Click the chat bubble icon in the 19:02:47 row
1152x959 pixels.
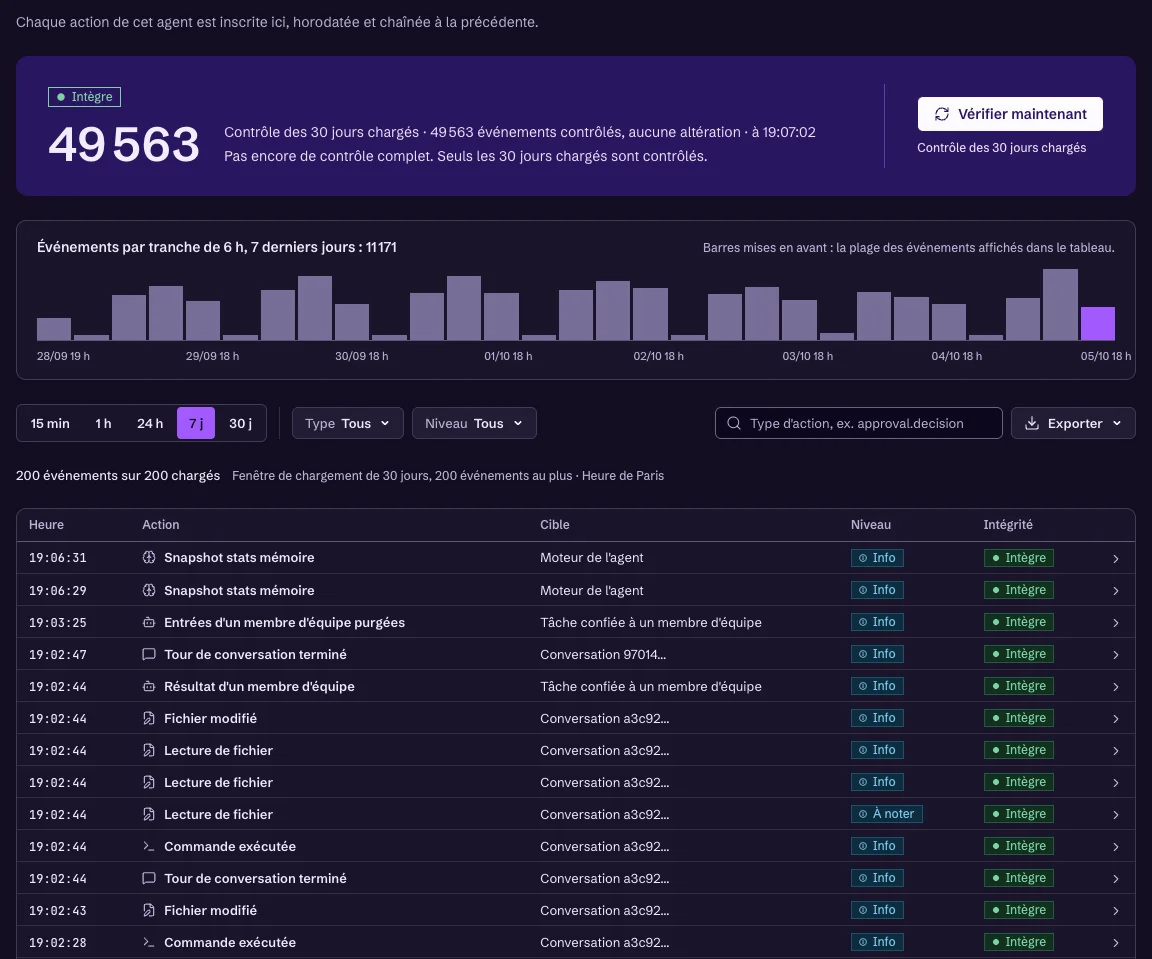[148, 654]
